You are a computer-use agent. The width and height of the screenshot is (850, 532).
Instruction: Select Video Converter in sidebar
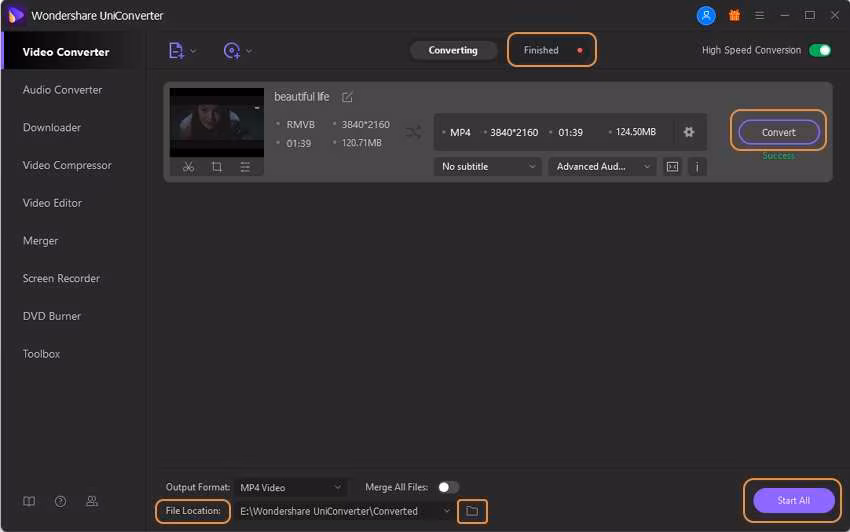pyautogui.click(x=66, y=52)
